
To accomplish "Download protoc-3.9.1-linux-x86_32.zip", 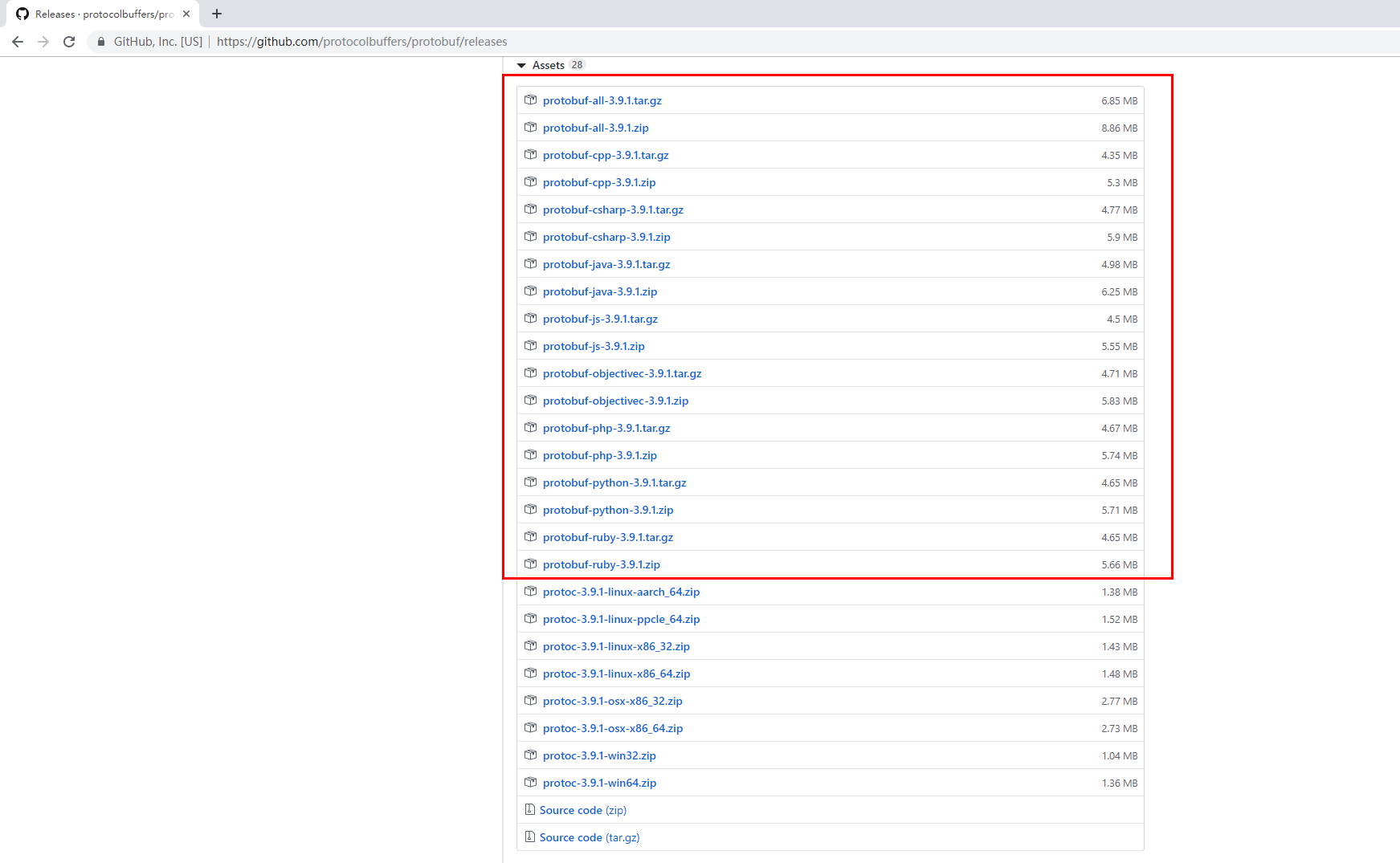I will click(616, 646).
